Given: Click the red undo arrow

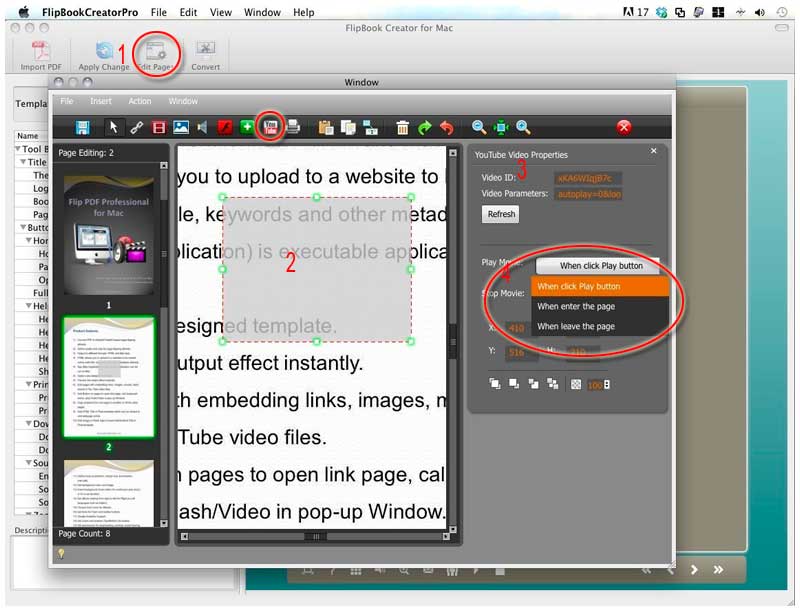Looking at the screenshot, I should click(x=447, y=128).
